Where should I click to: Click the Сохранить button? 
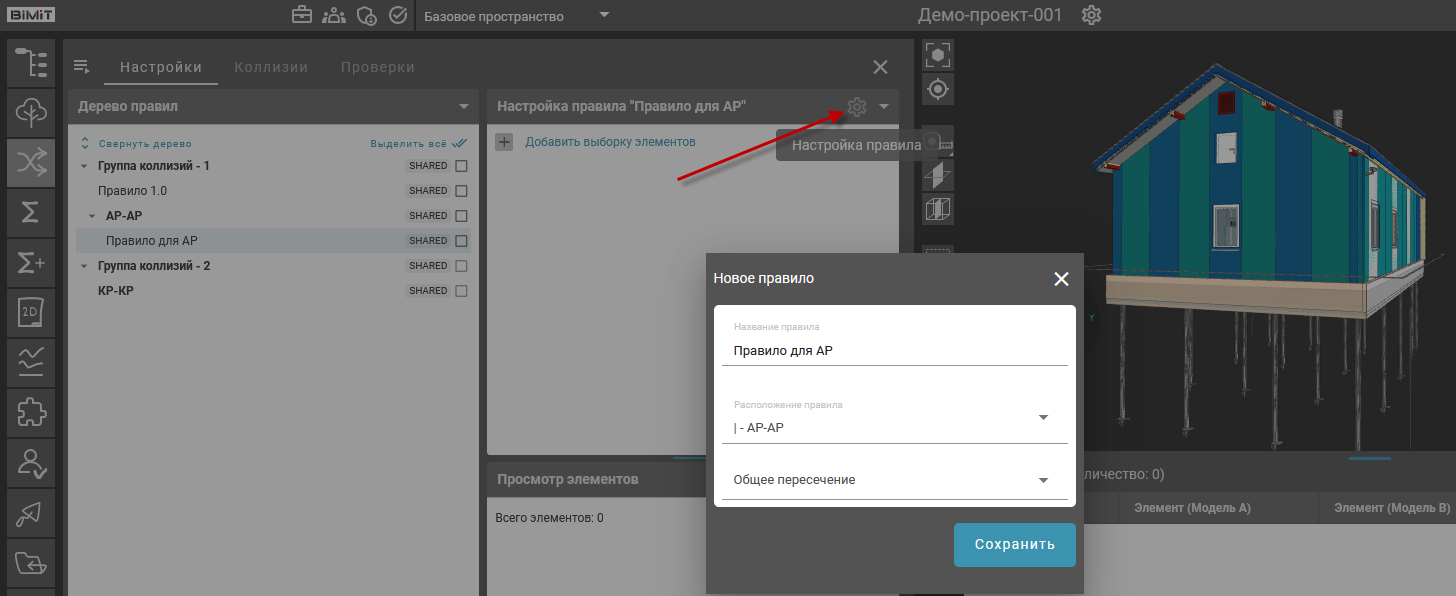(x=1014, y=545)
